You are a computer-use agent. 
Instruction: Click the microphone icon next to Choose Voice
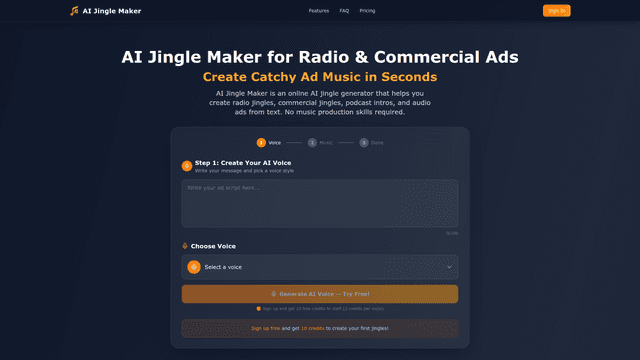click(185, 246)
